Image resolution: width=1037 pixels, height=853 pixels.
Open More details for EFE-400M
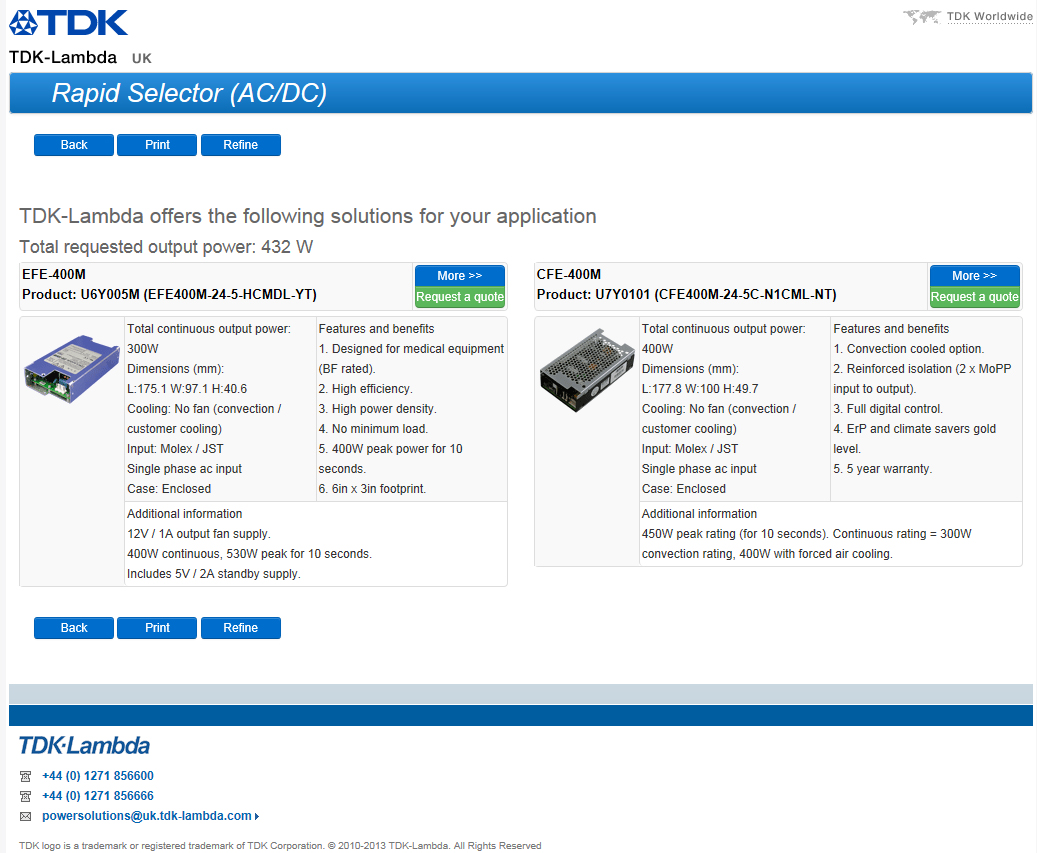[x=460, y=275]
